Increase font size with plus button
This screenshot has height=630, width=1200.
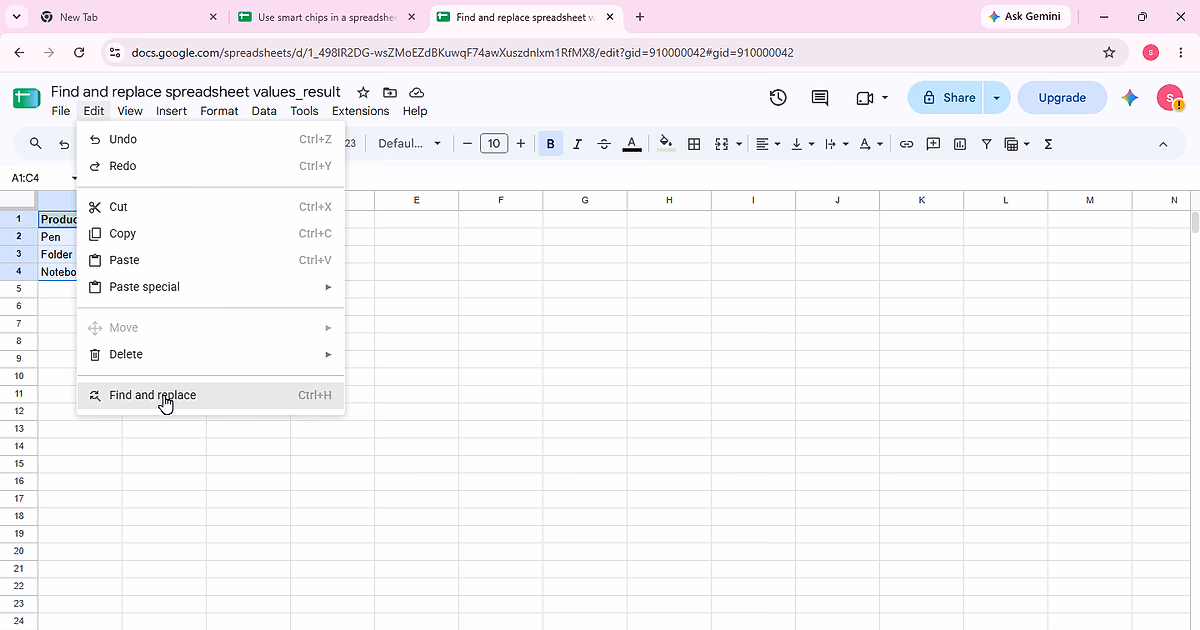[521, 144]
